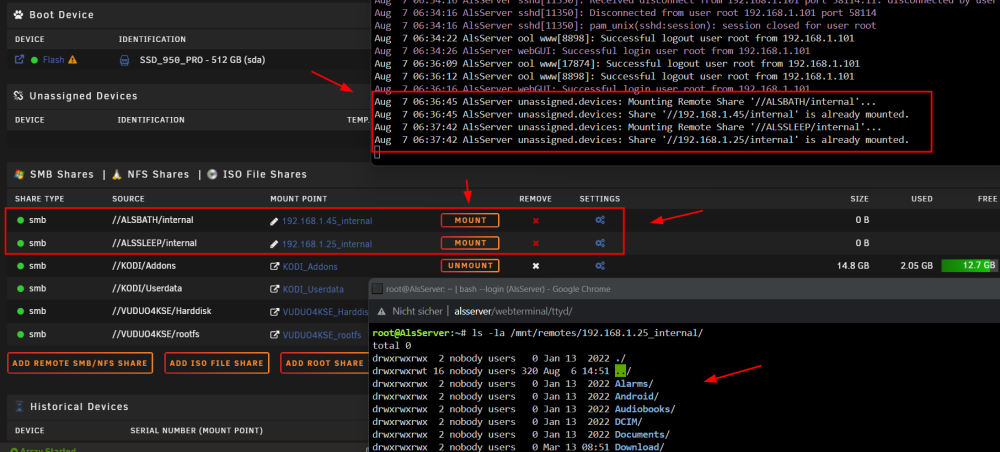1000x452 pixels.
Task: Browse the KODI_Addons mount point
Action: pos(310,266)
